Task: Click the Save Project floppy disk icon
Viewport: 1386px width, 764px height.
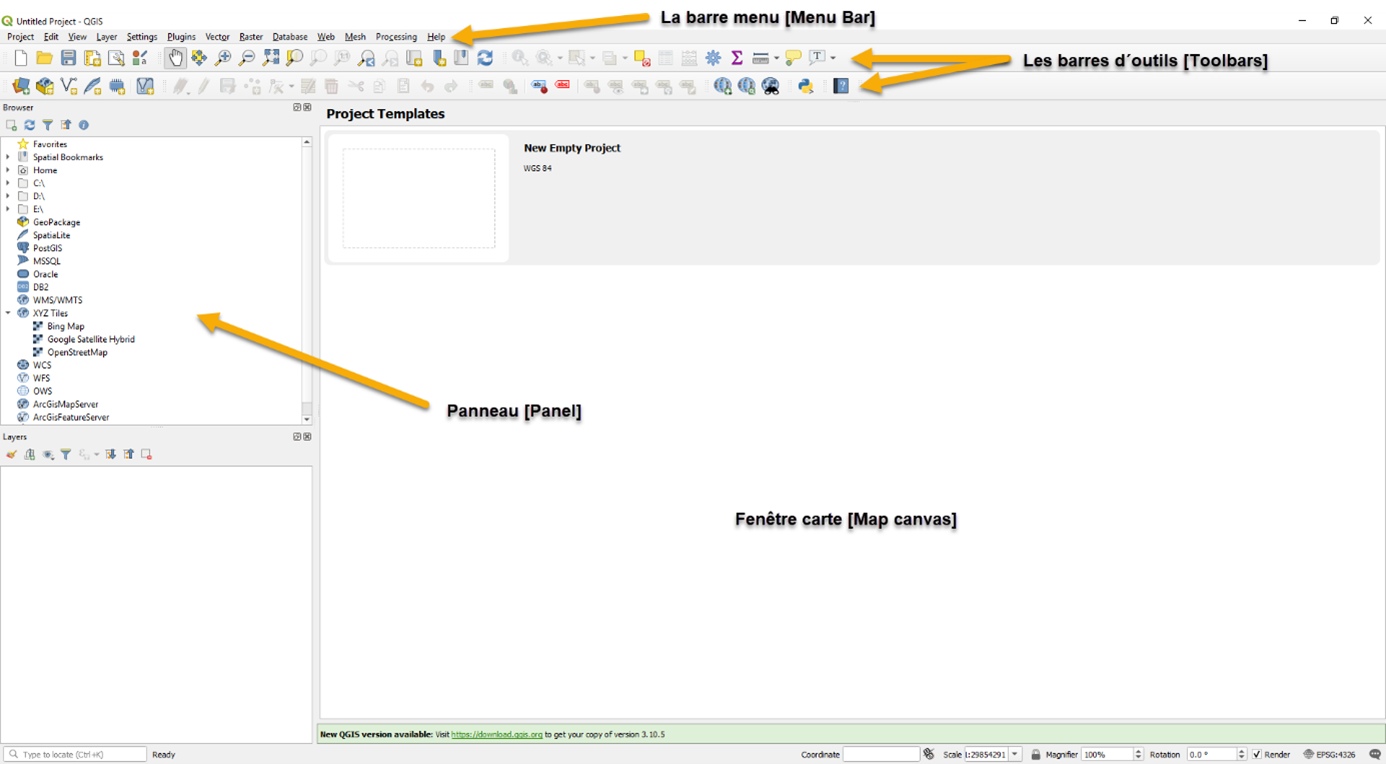Action: [68, 58]
